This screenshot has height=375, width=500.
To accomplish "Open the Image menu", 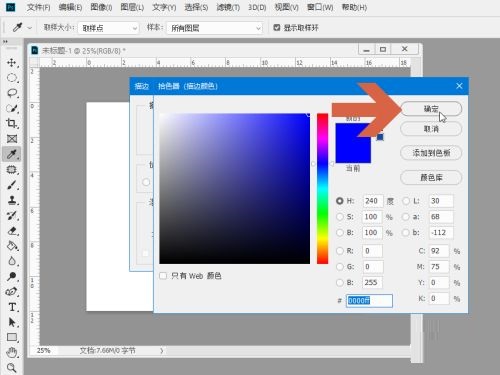I will (101, 7).
